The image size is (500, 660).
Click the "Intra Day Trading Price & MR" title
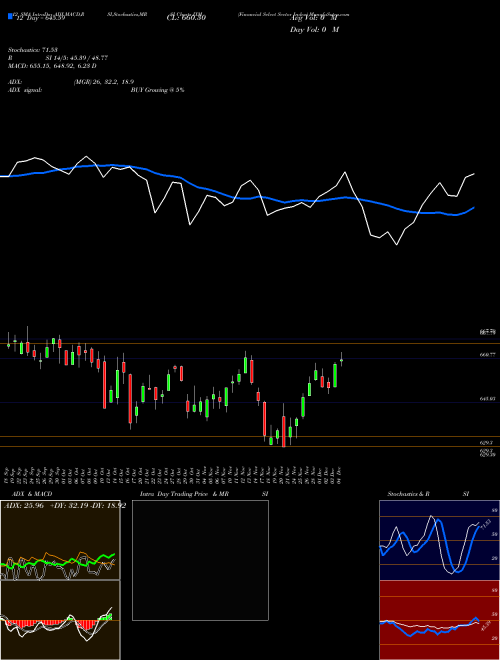pos(184,494)
